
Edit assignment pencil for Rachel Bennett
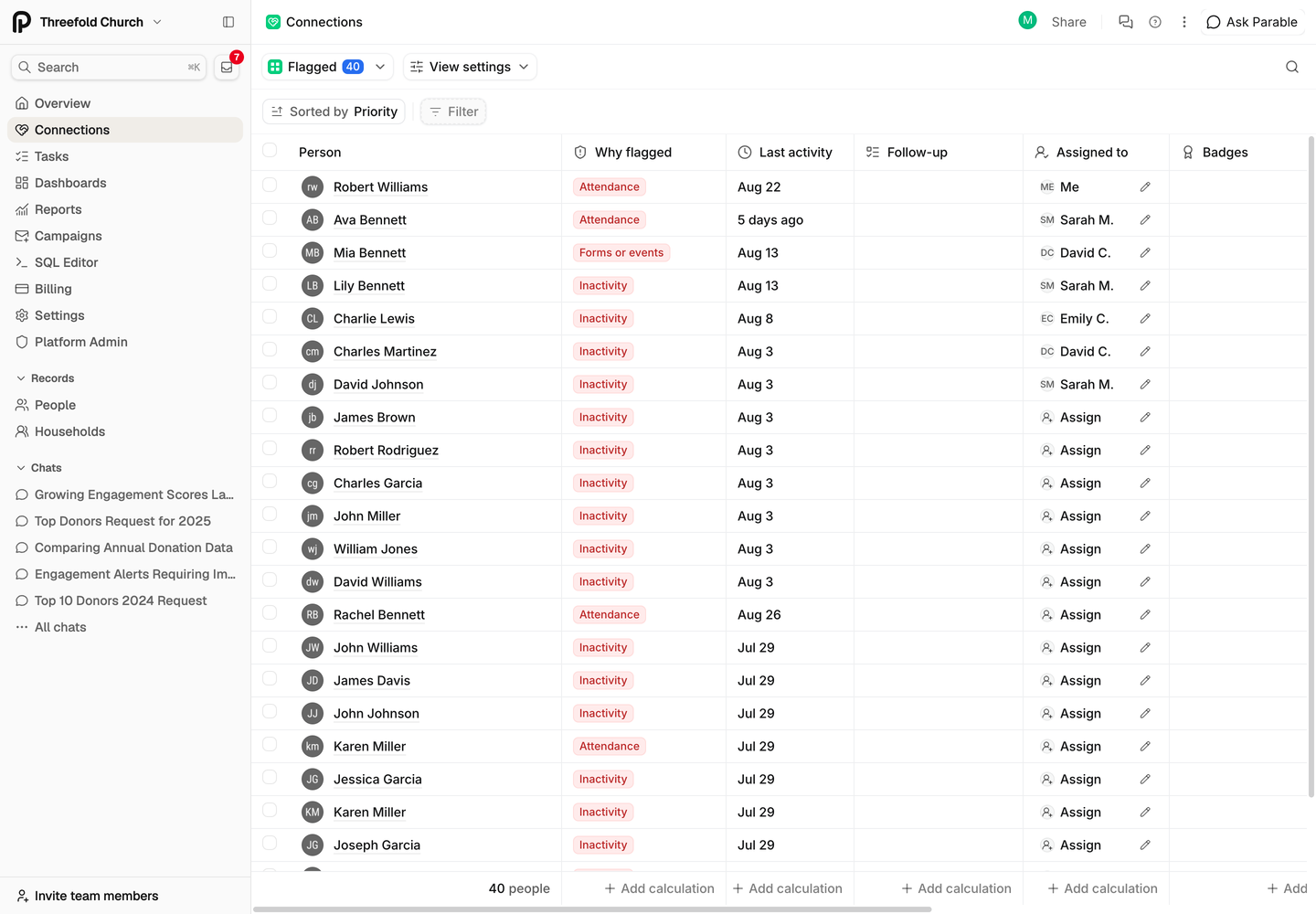point(1145,614)
